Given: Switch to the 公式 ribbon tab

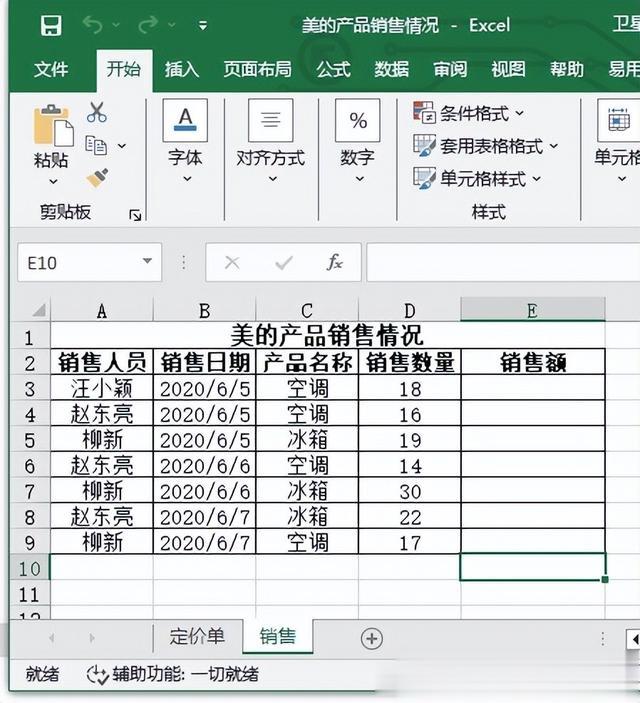Looking at the screenshot, I should click(x=333, y=69).
